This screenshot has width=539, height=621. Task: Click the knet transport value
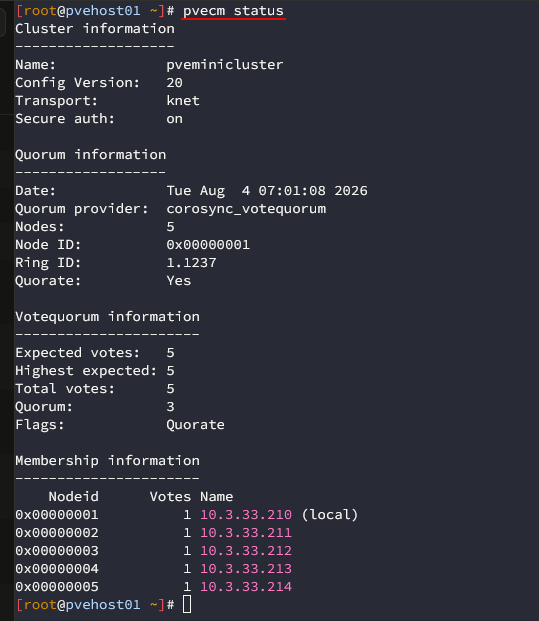pyautogui.click(x=183, y=101)
